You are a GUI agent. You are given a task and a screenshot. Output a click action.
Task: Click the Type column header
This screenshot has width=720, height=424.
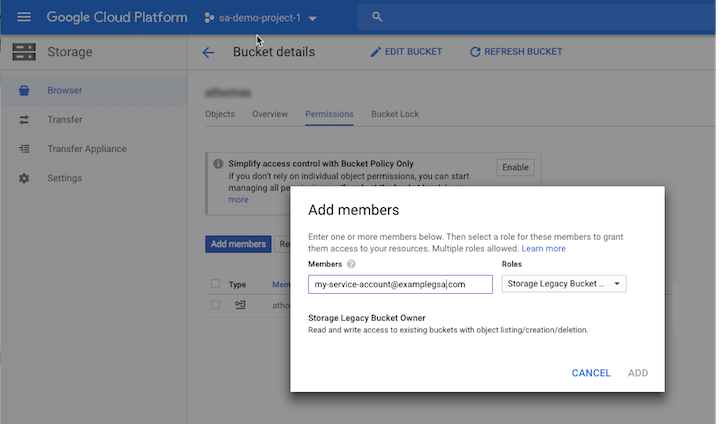pos(237,285)
